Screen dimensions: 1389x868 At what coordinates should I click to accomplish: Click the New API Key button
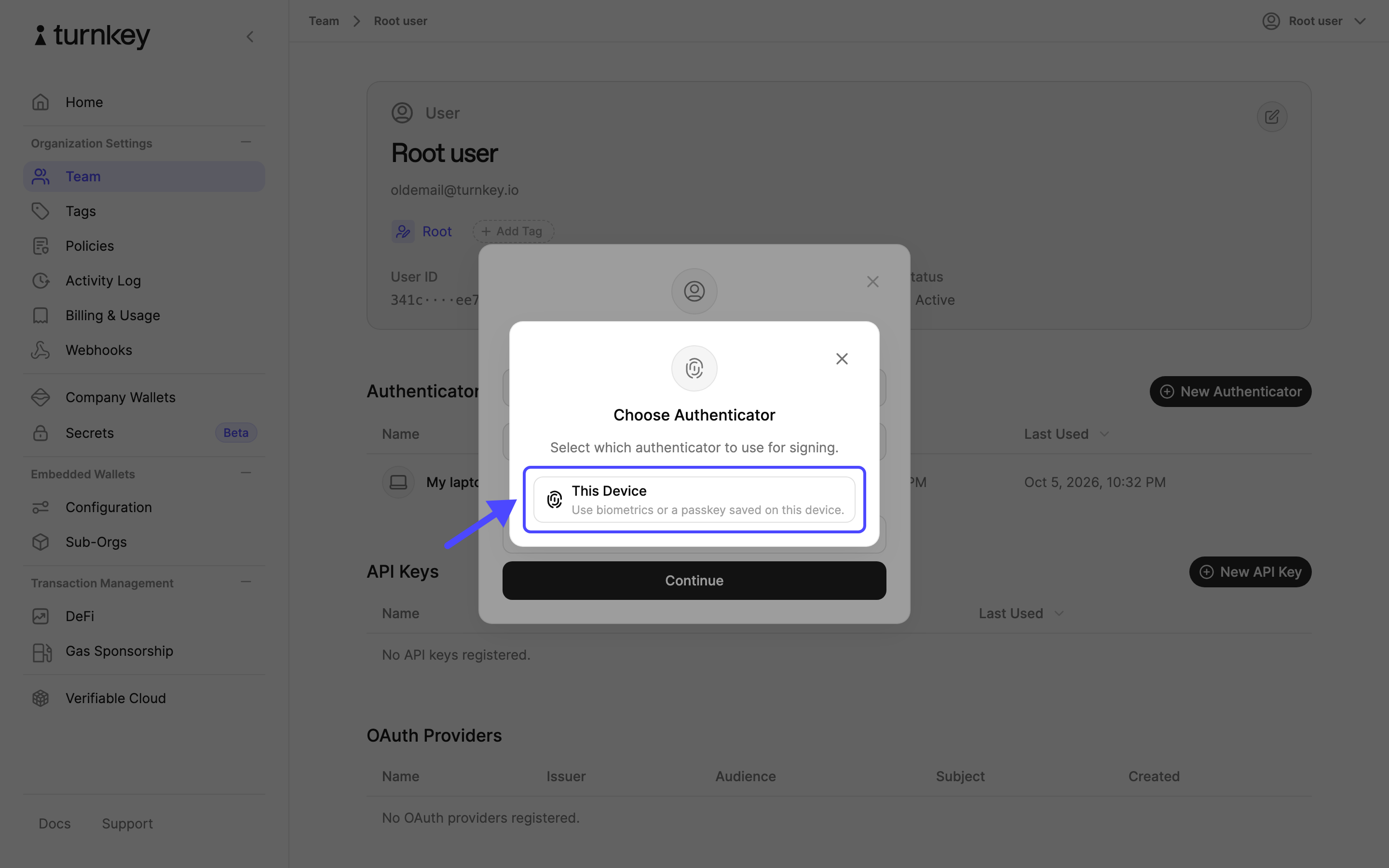click(x=1250, y=572)
